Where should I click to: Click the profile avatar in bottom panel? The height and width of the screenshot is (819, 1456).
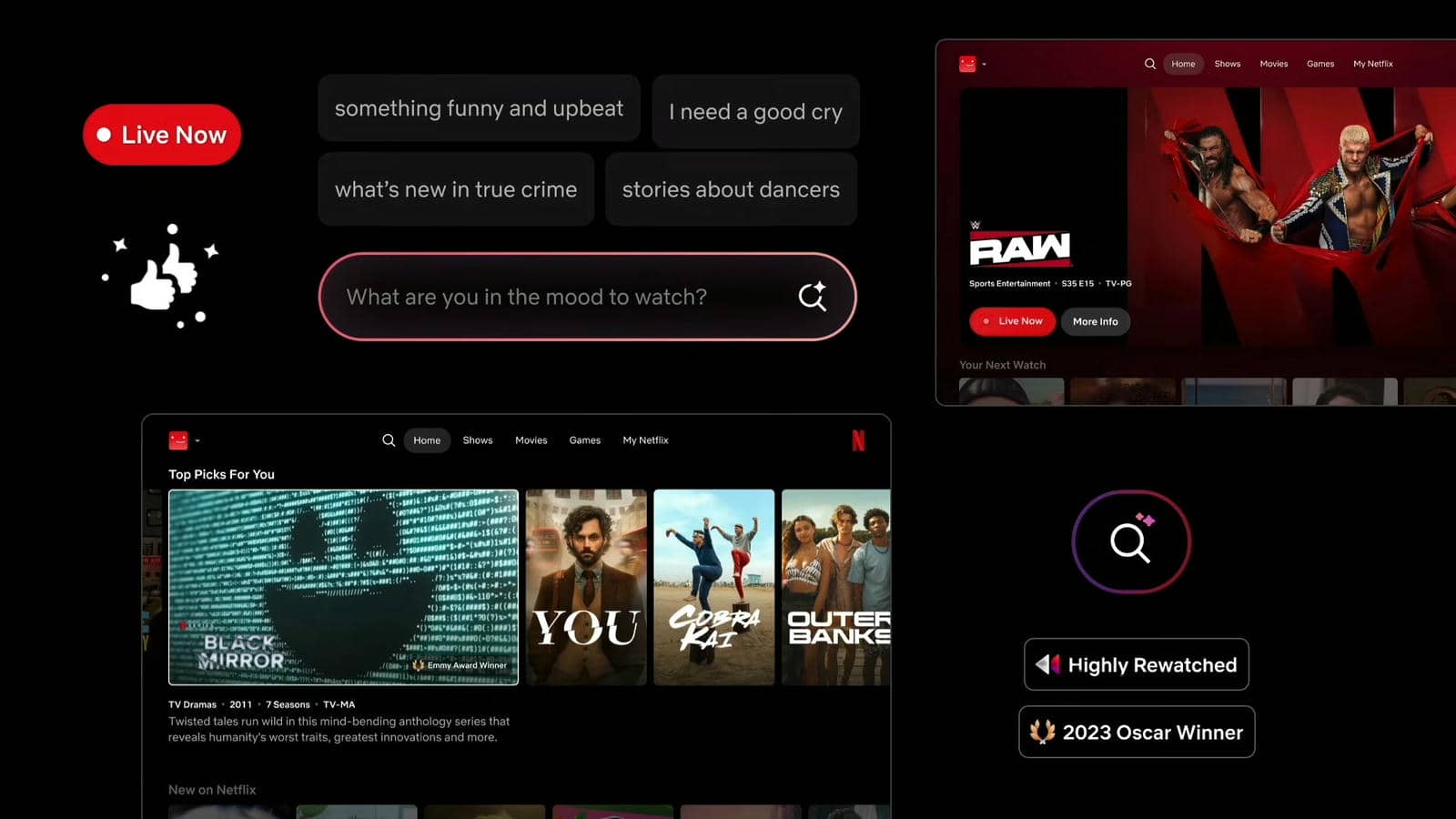(x=178, y=440)
